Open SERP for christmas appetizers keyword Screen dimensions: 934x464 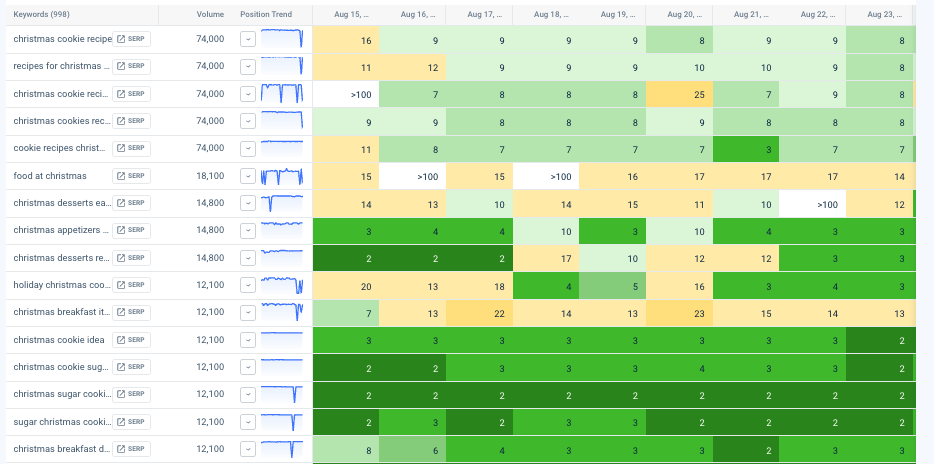131,230
